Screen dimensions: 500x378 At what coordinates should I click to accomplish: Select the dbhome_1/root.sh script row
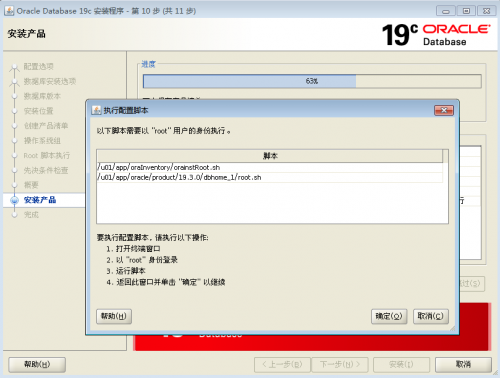[270, 177]
